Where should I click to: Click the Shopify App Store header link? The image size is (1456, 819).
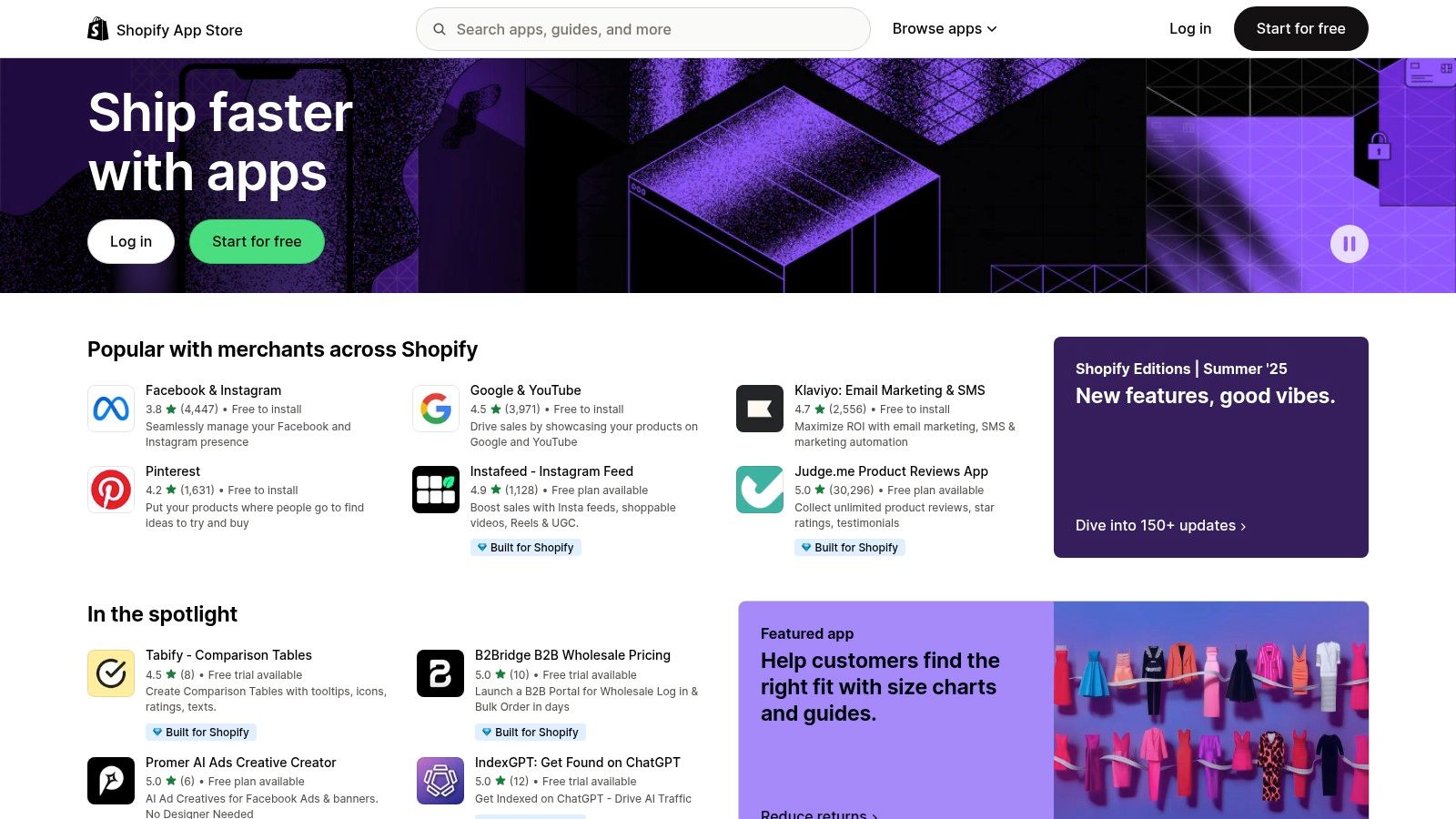[179, 29]
